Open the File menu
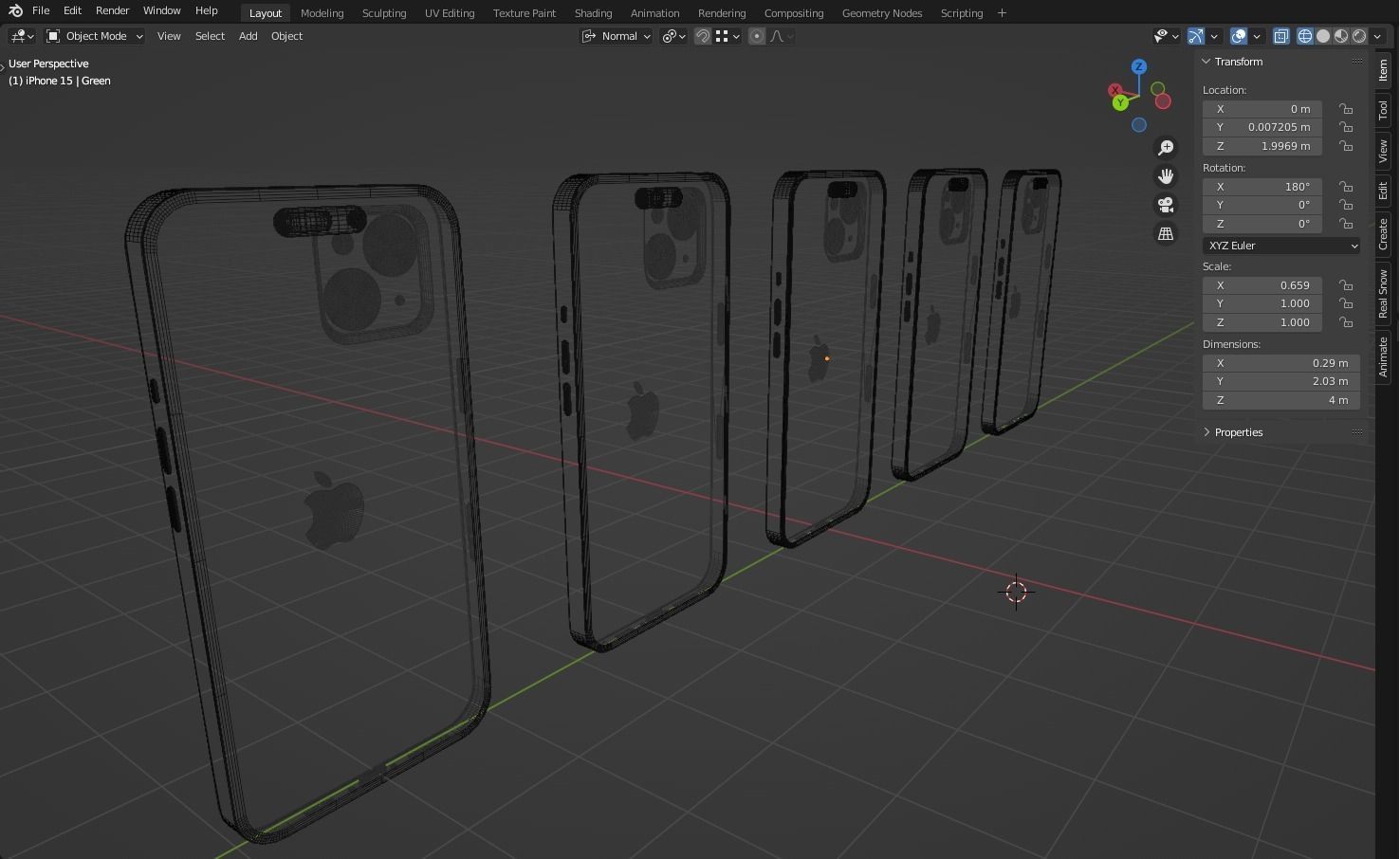The width and height of the screenshot is (1400, 859). [41, 10]
